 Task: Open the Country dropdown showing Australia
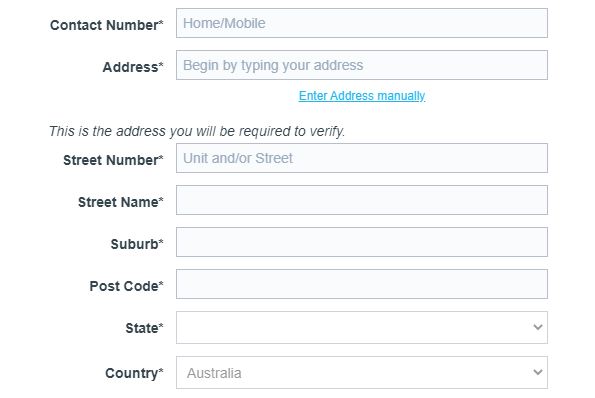pyautogui.click(x=362, y=373)
